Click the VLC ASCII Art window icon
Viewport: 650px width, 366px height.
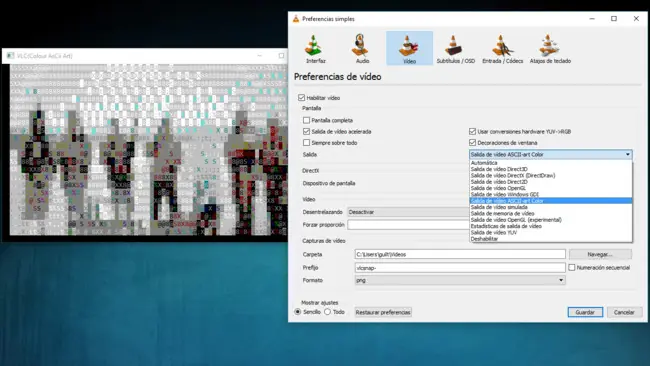click(10, 56)
